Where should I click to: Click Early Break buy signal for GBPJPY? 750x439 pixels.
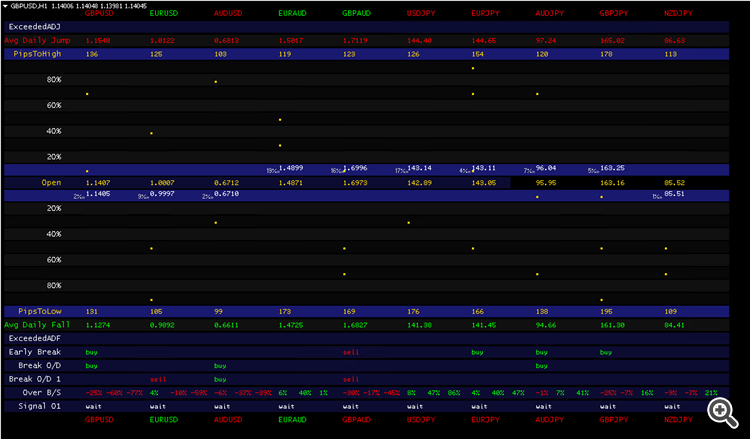pyautogui.click(x=606, y=352)
